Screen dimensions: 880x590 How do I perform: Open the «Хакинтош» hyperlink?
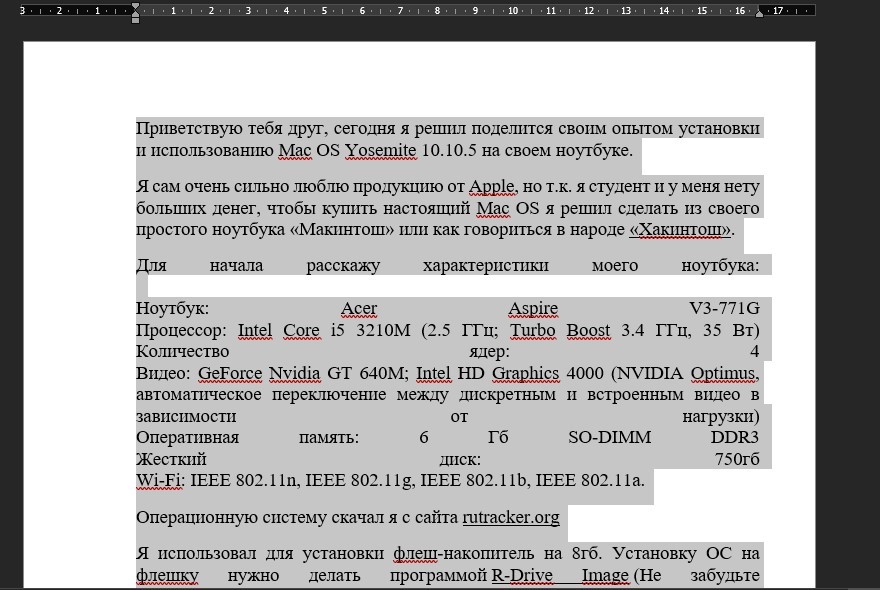[680, 230]
